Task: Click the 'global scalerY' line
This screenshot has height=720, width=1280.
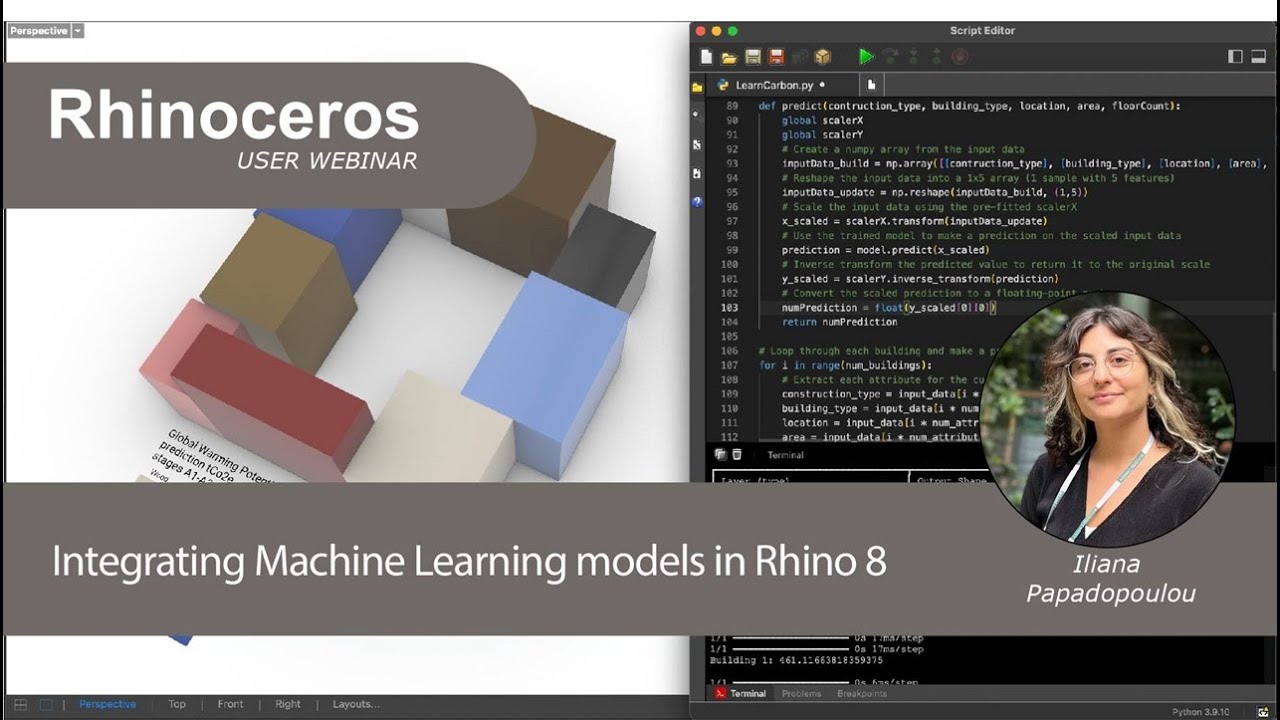Action: tap(823, 134)
